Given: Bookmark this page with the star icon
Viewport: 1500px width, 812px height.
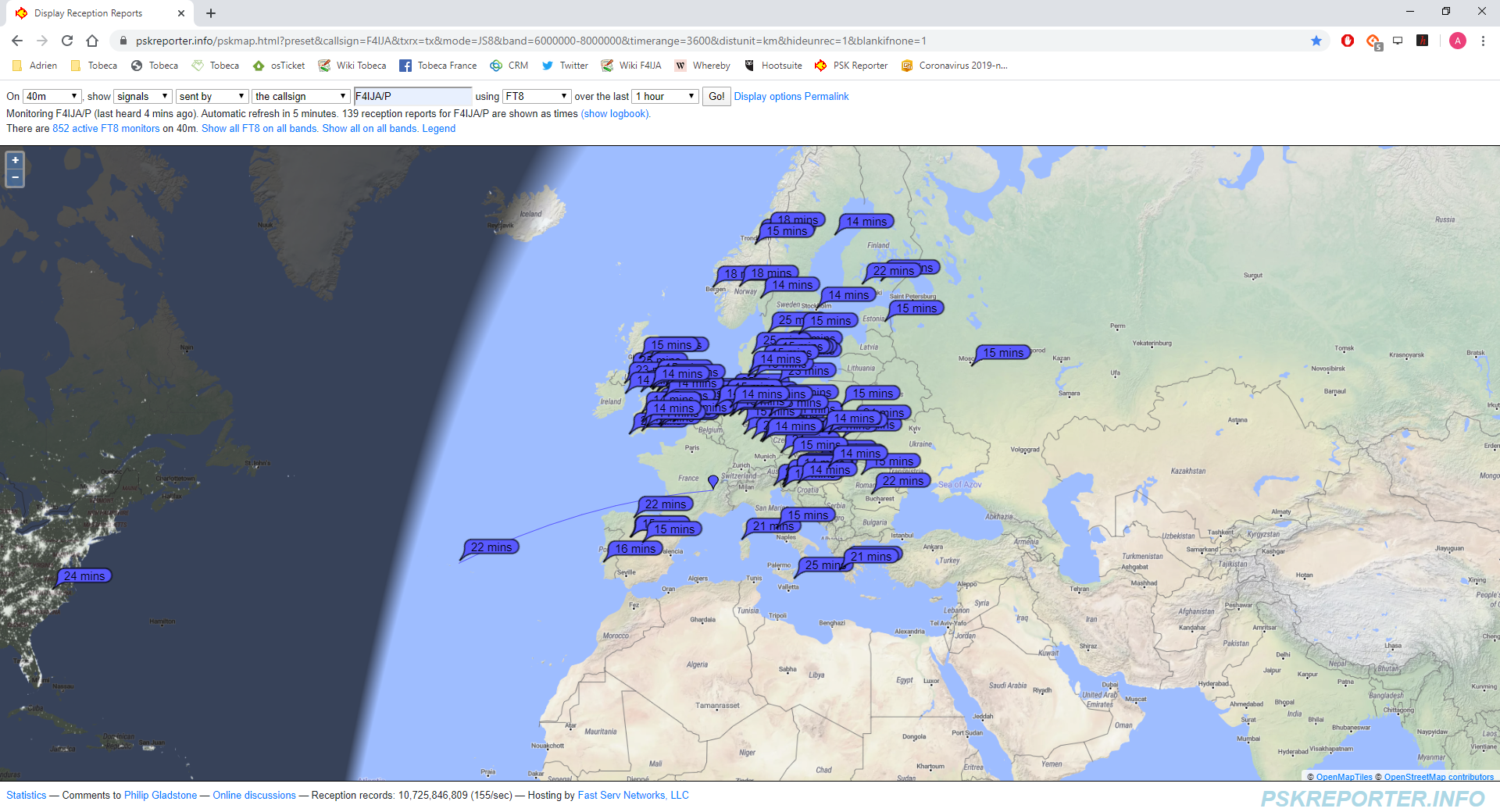Looking at the screenshot, I should [1316, 41].
